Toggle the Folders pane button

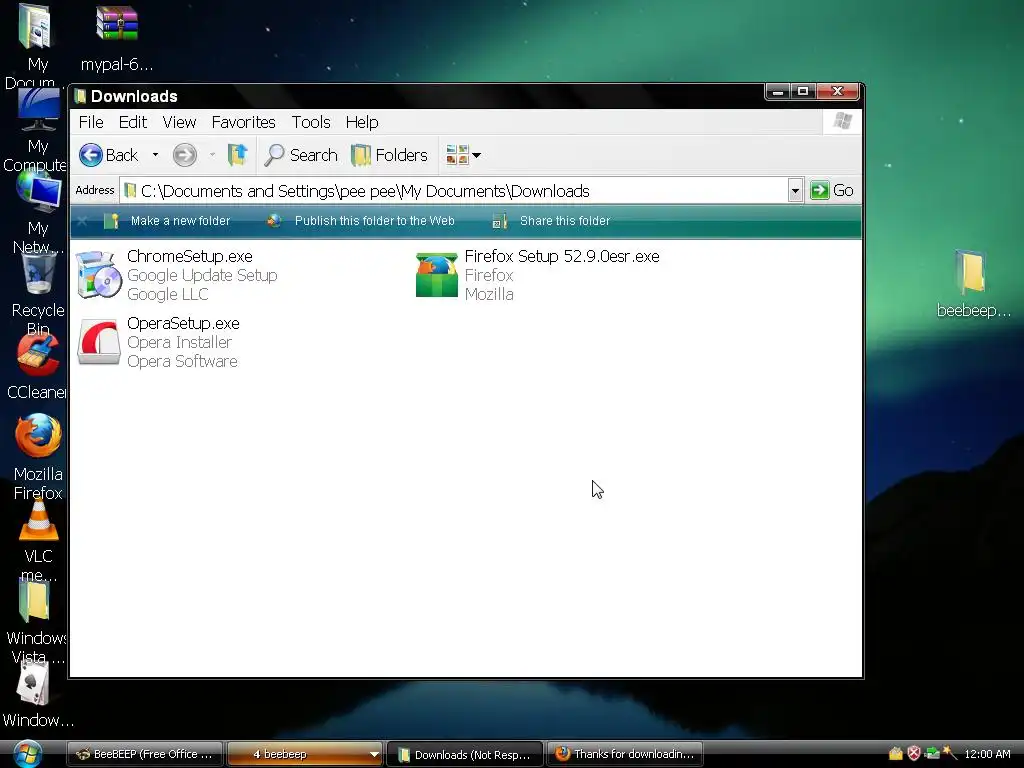click(x=389, y=155)
